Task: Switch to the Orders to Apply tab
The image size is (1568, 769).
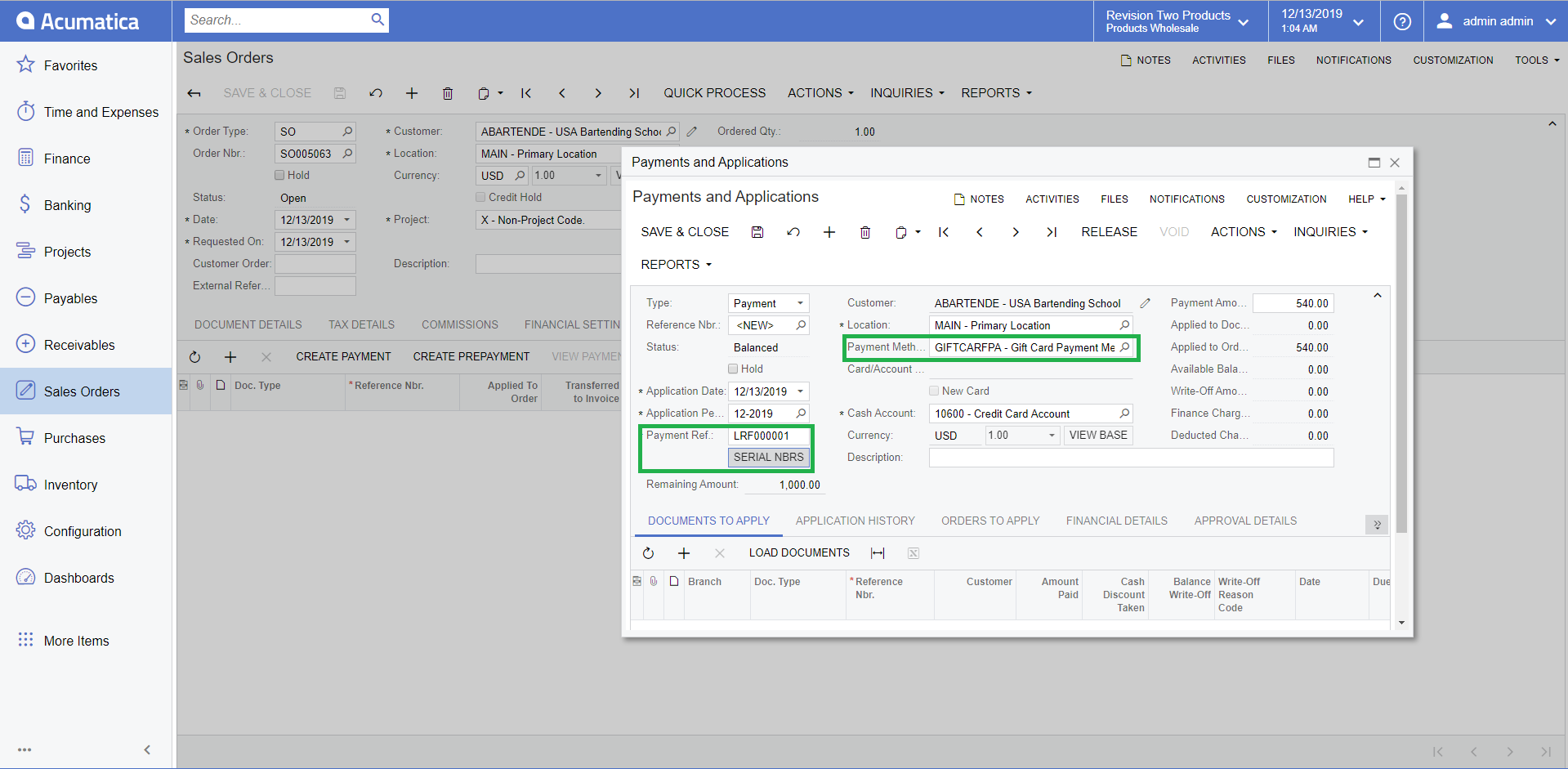Action: (990, 521)
